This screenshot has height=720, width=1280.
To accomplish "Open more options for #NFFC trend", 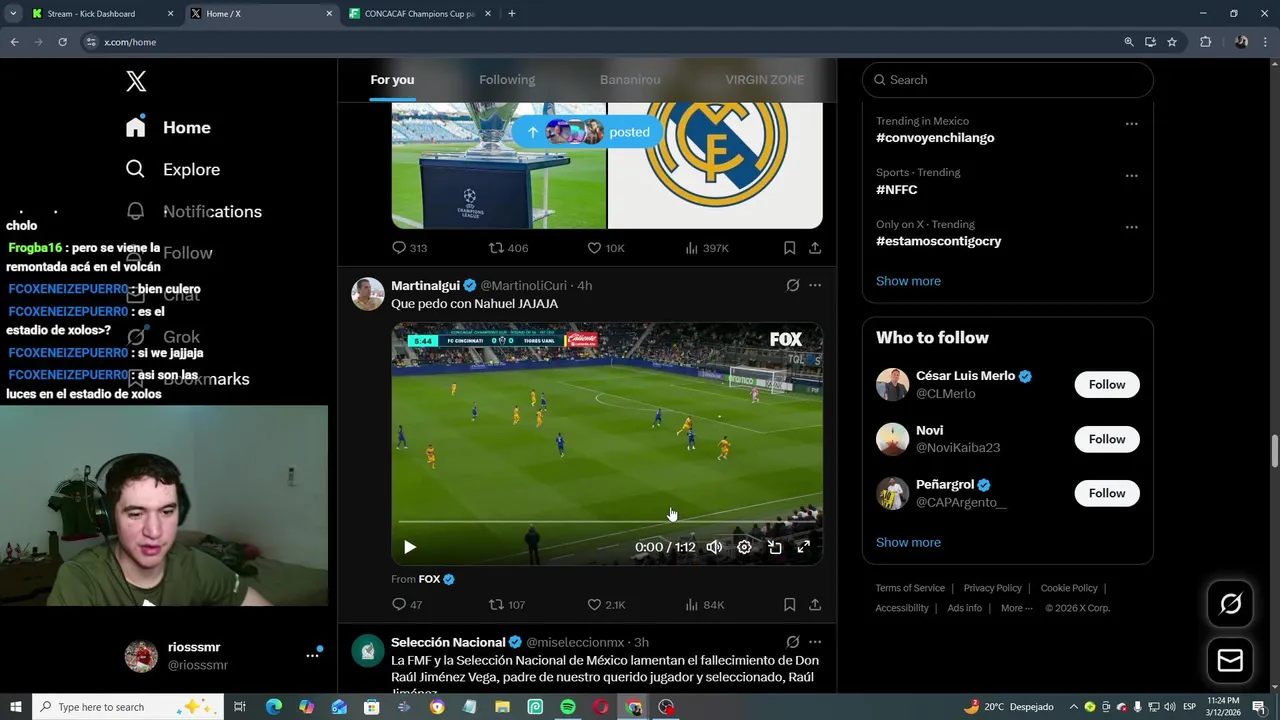I will pos(1131,176).
